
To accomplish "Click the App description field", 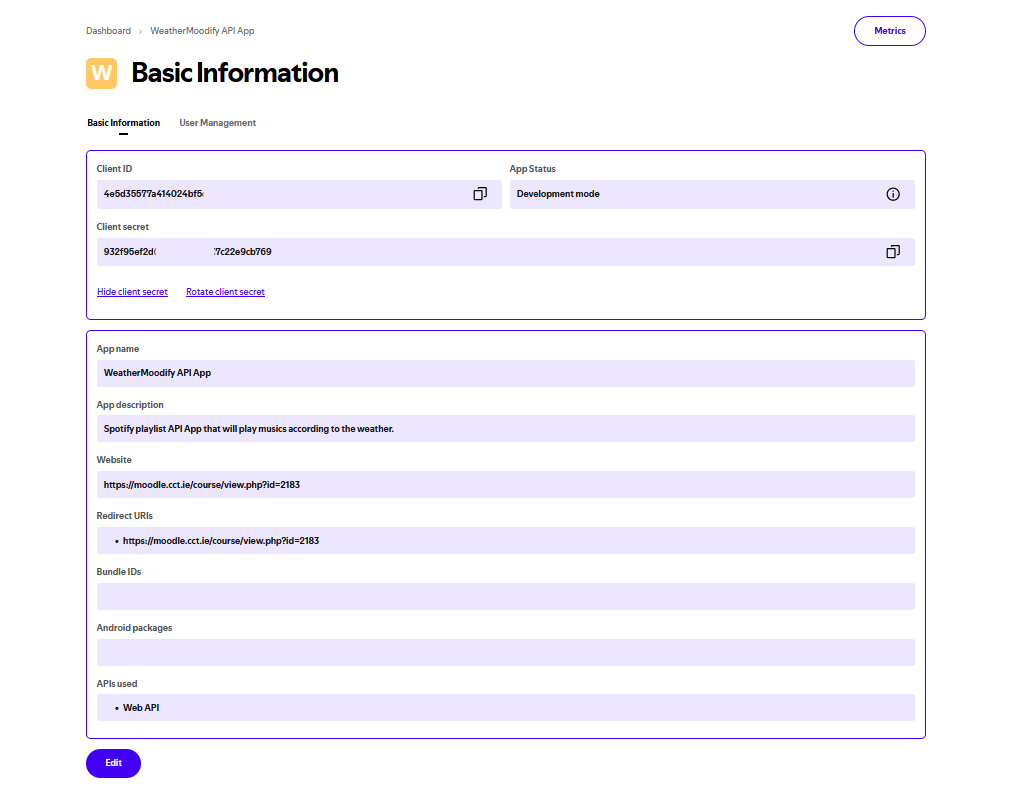I will 505,429.
